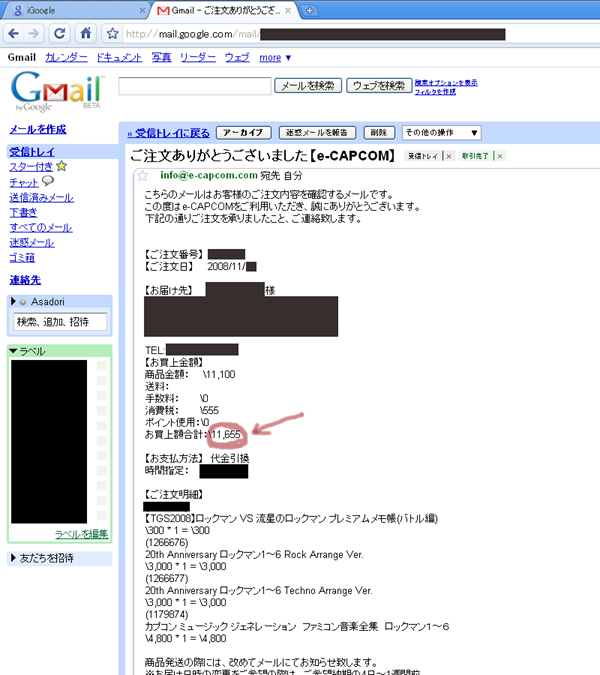
Task: Open the ウェブ link
Action: tap(237, 58)
